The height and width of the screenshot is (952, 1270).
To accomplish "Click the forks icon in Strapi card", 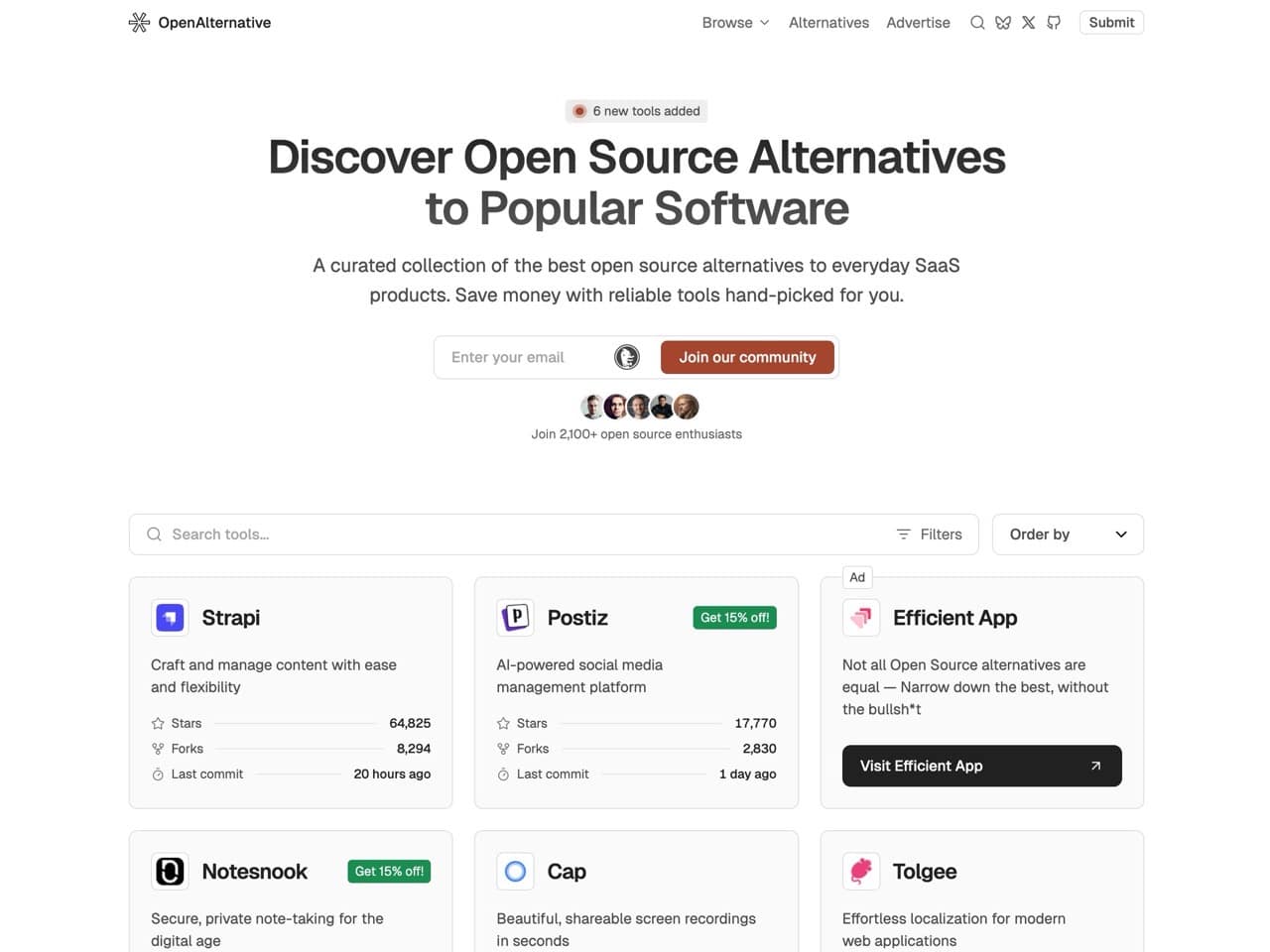I will [x=158, y=749].
